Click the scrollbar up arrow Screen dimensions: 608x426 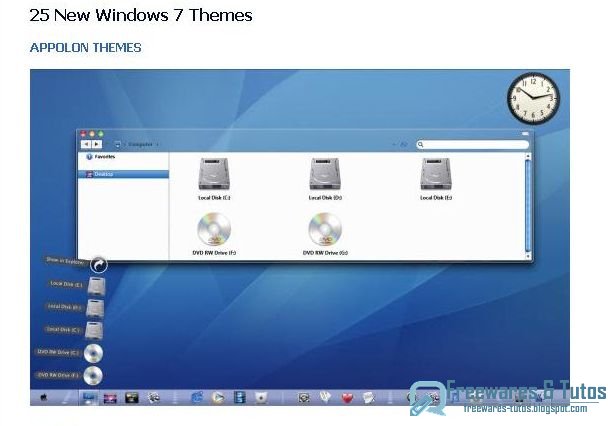pos(527,156)
